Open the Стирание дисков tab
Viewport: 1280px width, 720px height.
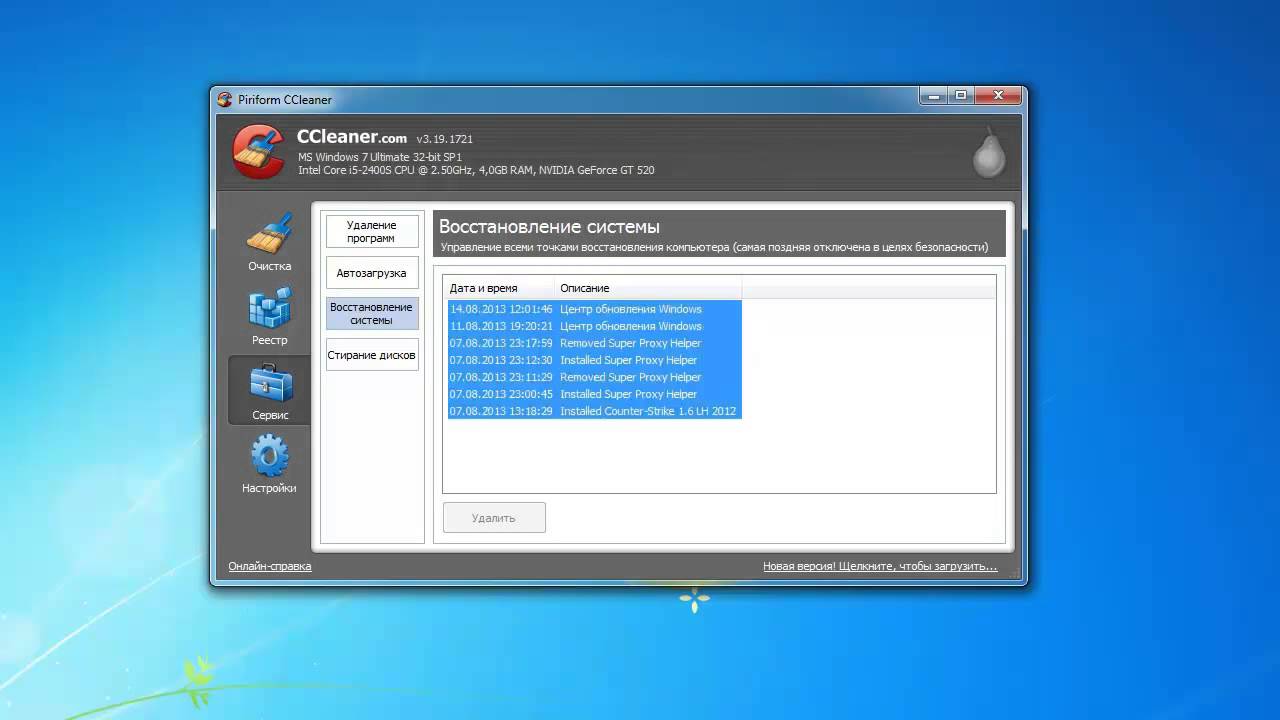(x=371, y=355)
